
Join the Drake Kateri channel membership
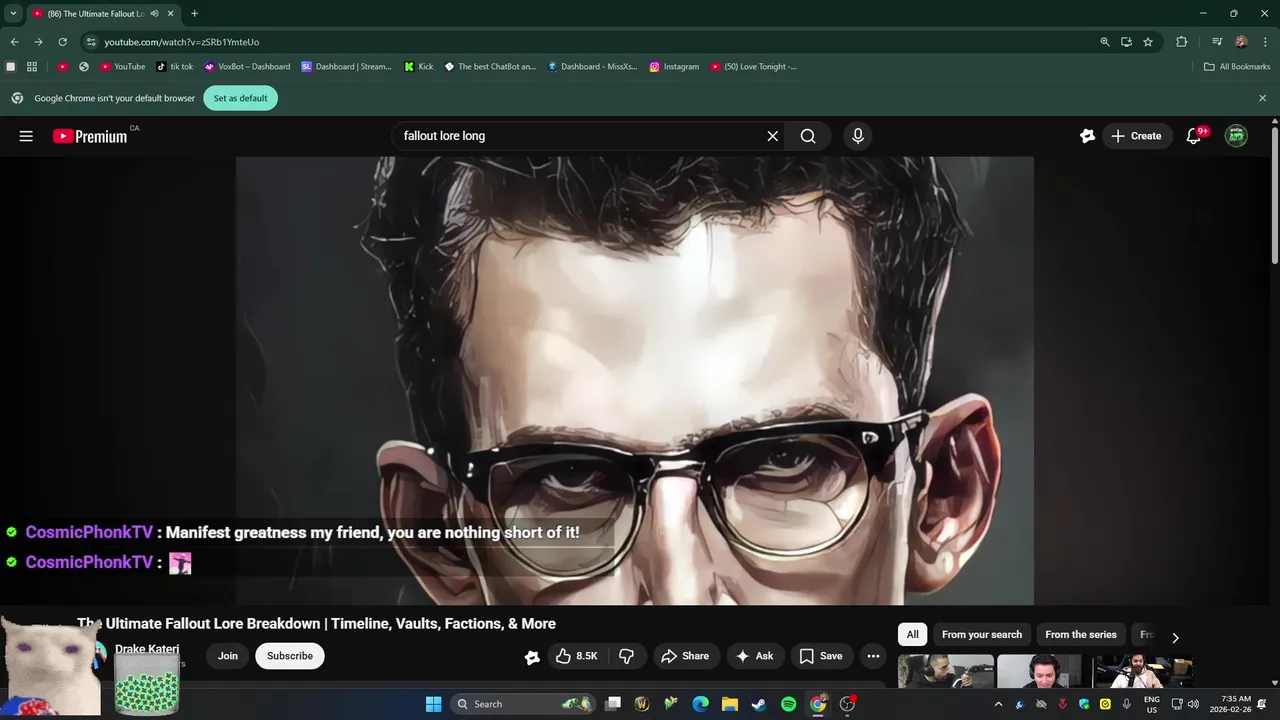point(228,656)
